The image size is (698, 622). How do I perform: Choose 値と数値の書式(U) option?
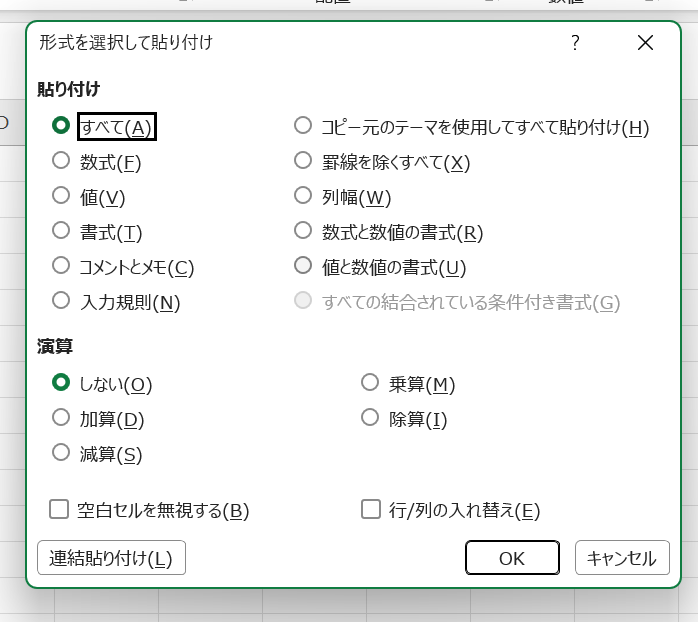tap(303, 266)
